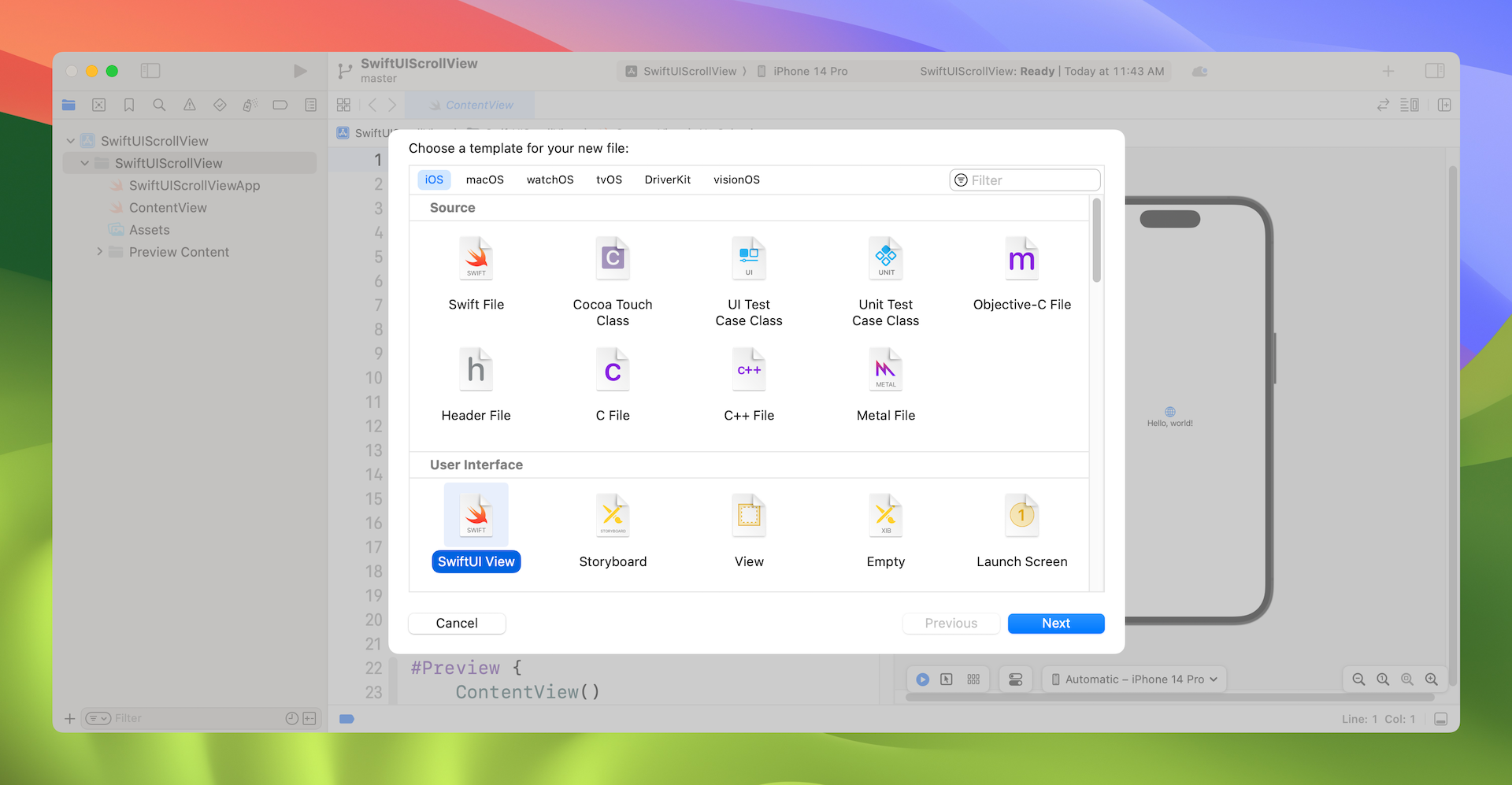Image resolution: width=1512 pixels, height=785 pixels.
Task: Click the canvas horizontal scrollbar
Action: click(1169, 698)
